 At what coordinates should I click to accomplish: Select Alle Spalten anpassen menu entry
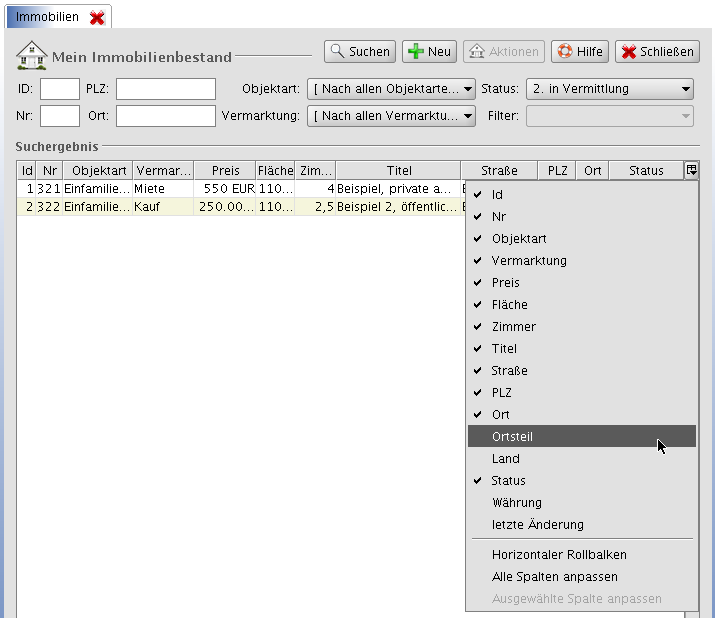click(554, 577)
